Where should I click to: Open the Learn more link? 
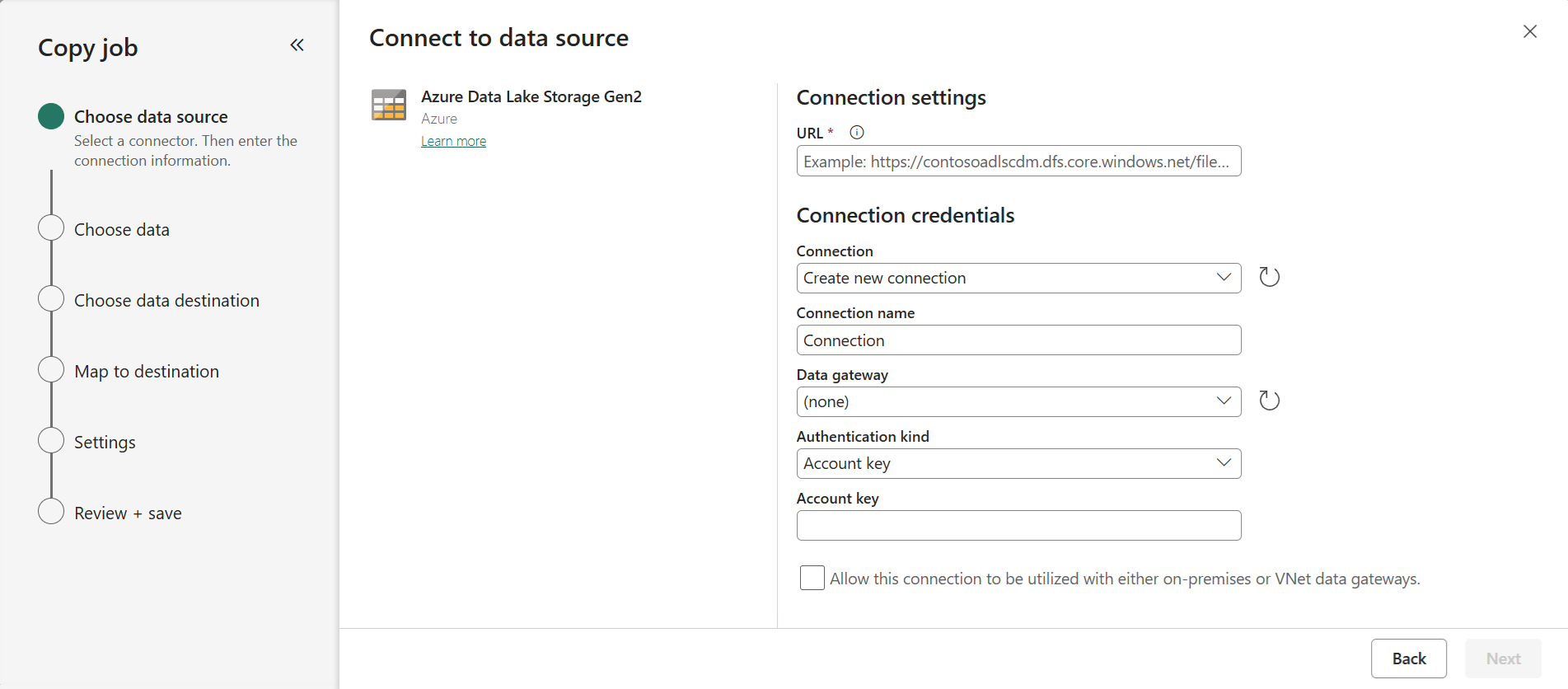pos(453,141)
